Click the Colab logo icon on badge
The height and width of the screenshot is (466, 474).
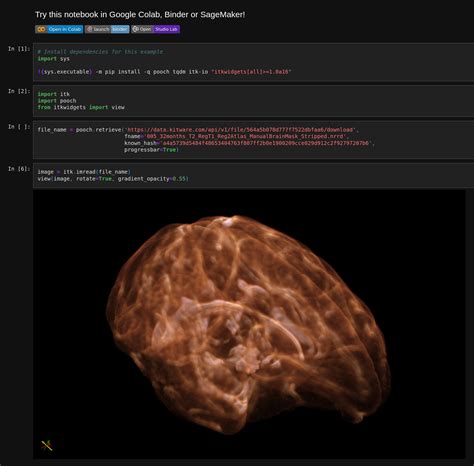tap(41, 29)
